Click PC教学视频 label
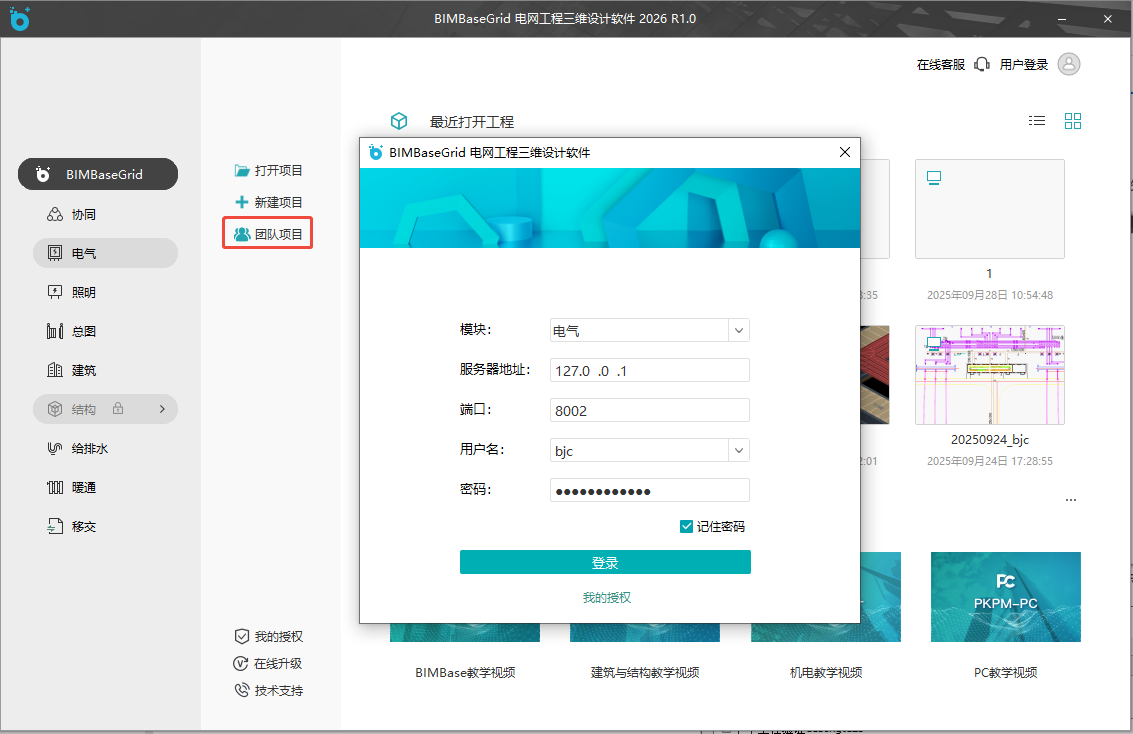1133x734 pixels. [x=1005, y=673]
